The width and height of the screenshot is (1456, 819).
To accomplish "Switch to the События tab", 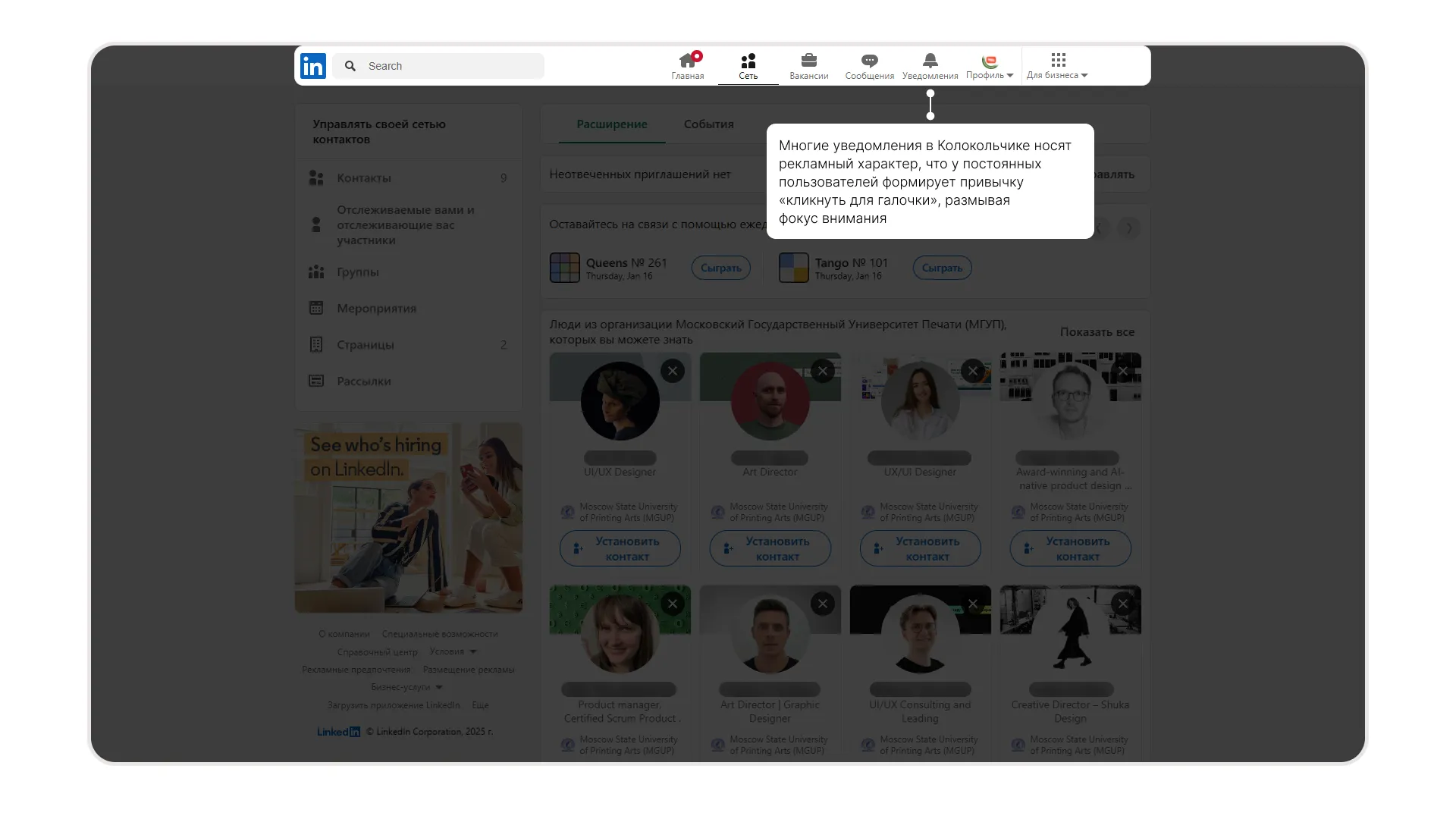I will [x=708, y=124].
